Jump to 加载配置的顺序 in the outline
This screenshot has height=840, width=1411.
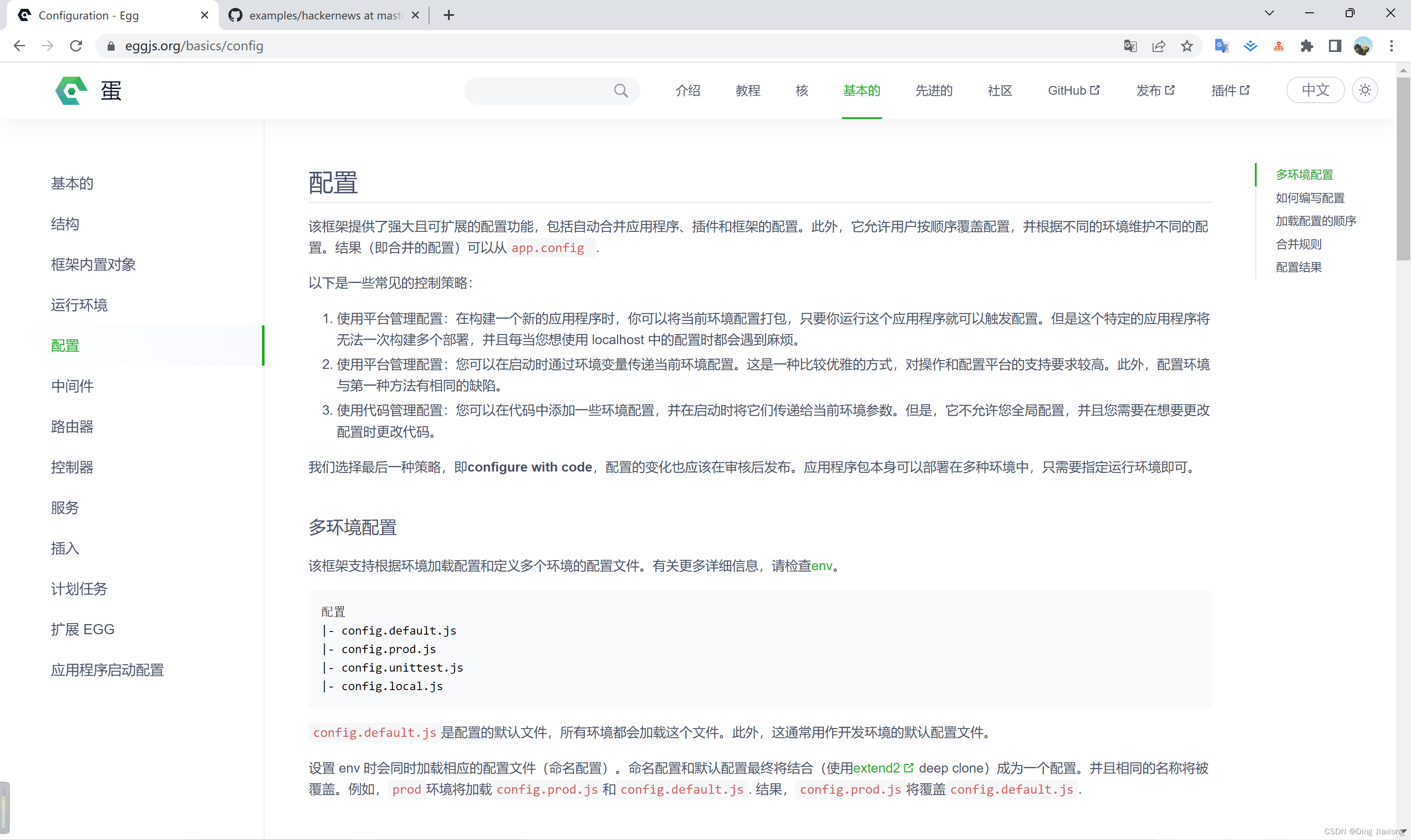[x=1315, y=221]
